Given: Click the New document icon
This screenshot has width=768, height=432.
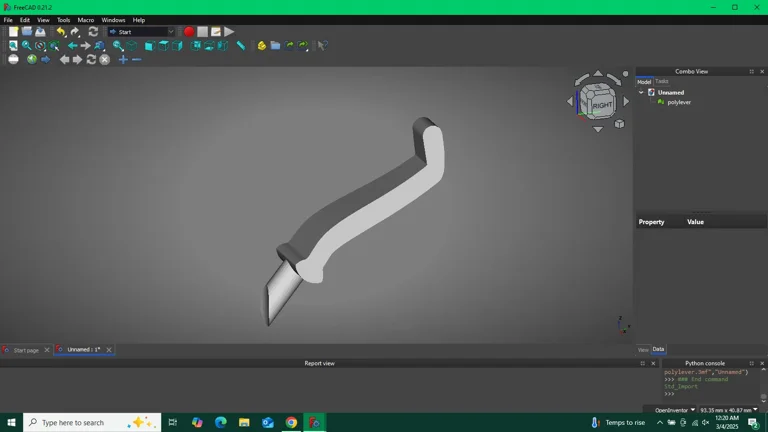Looking at the screenshot, I should tap(13, 32).
